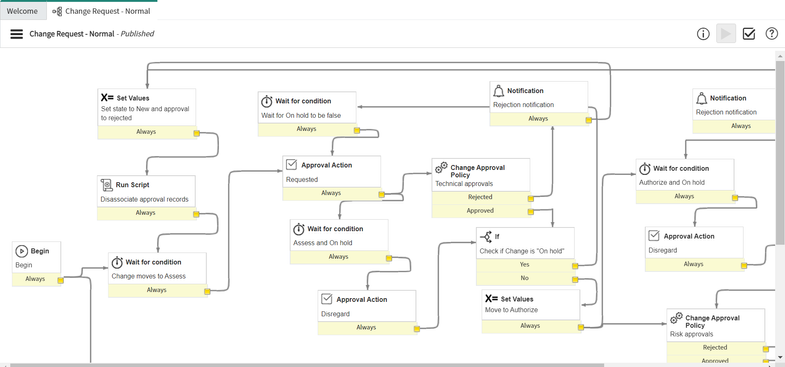Click the help question mark icon

(772, 34)
